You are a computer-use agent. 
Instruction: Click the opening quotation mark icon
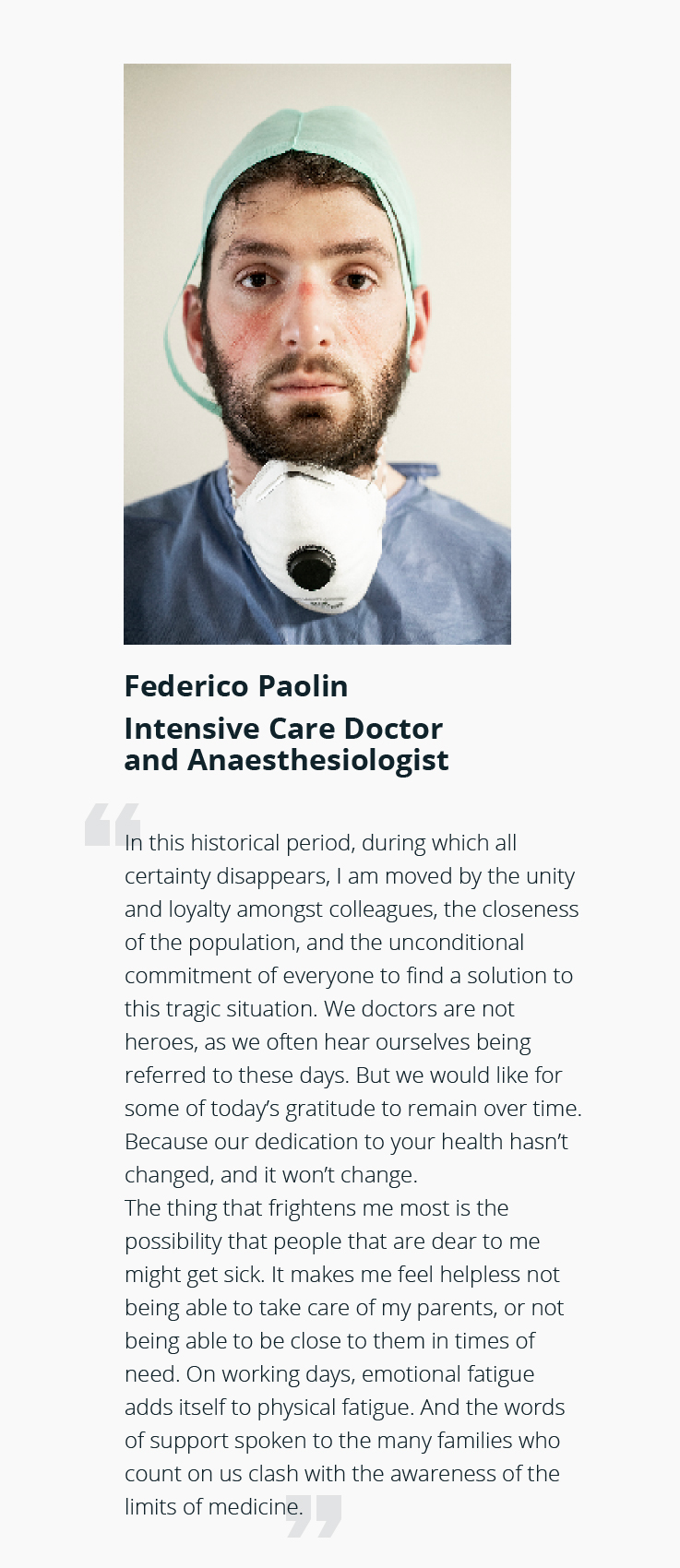point(113,824)
